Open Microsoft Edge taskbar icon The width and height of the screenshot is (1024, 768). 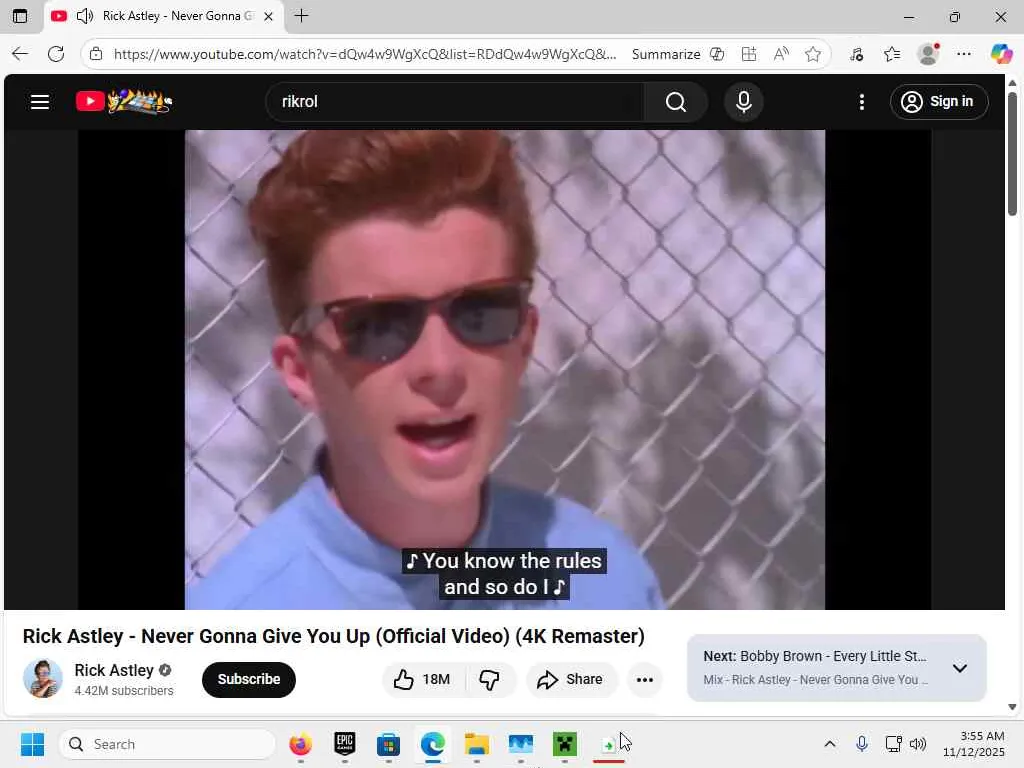(x=433, y=744)
